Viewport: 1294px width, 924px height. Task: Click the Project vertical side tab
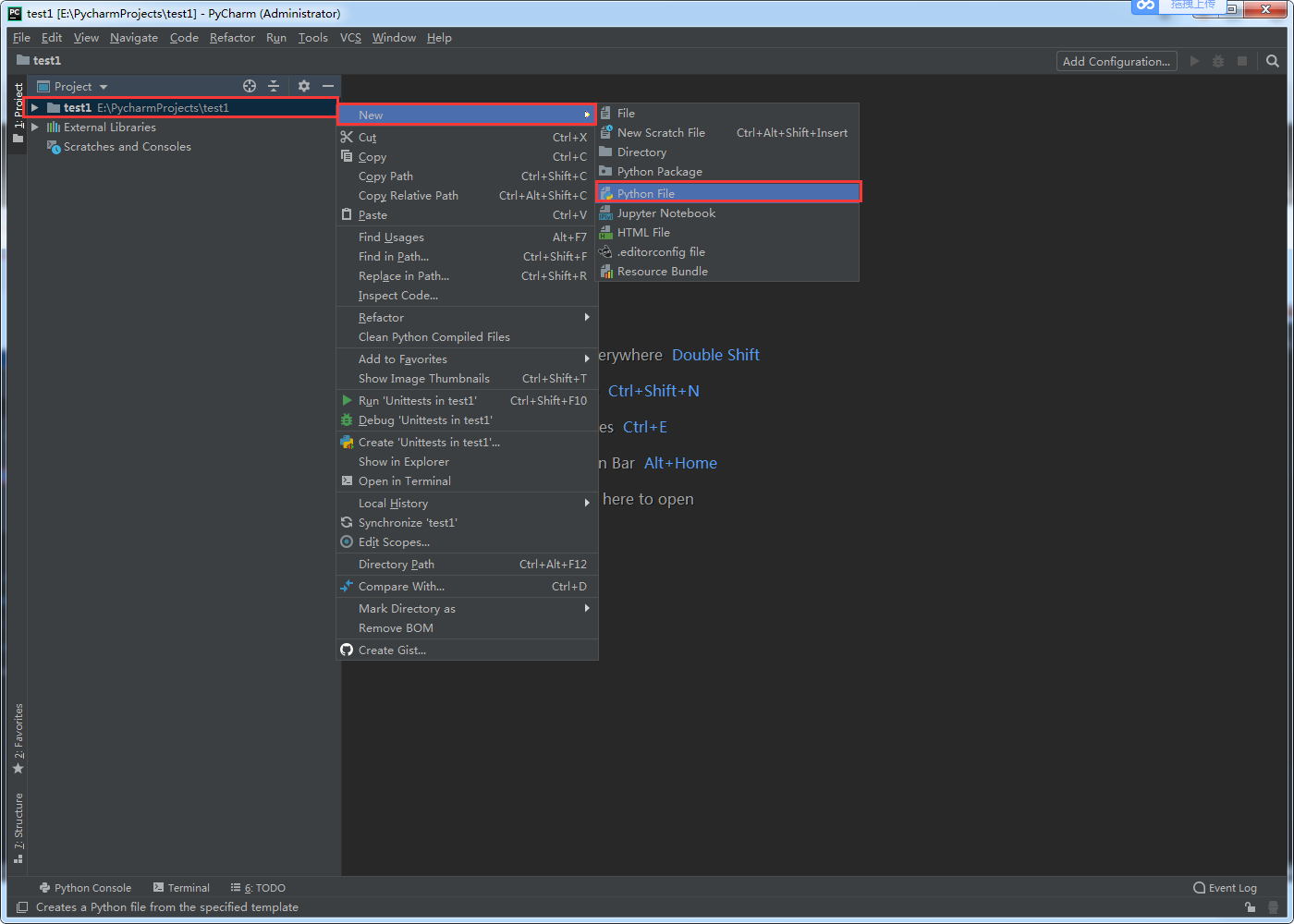(x=18, y=112)
